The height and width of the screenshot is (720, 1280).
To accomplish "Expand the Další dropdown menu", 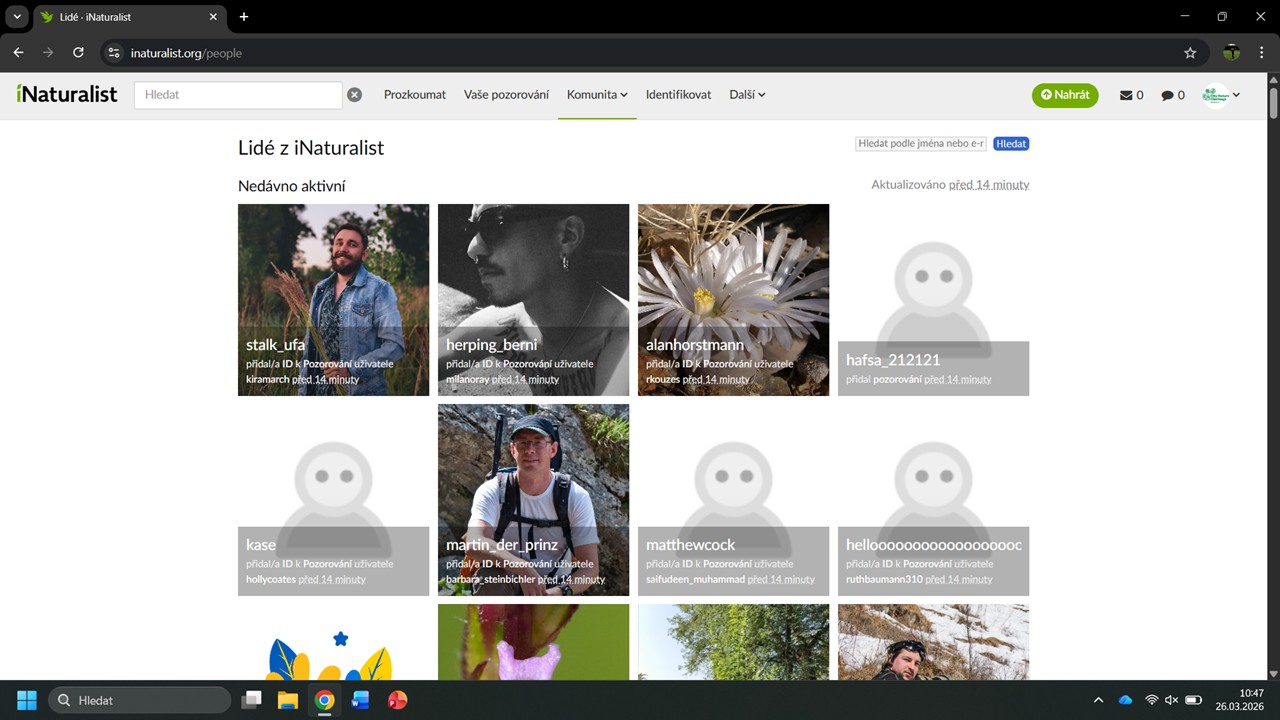I will pyautogui.click(x=747, y=95).
